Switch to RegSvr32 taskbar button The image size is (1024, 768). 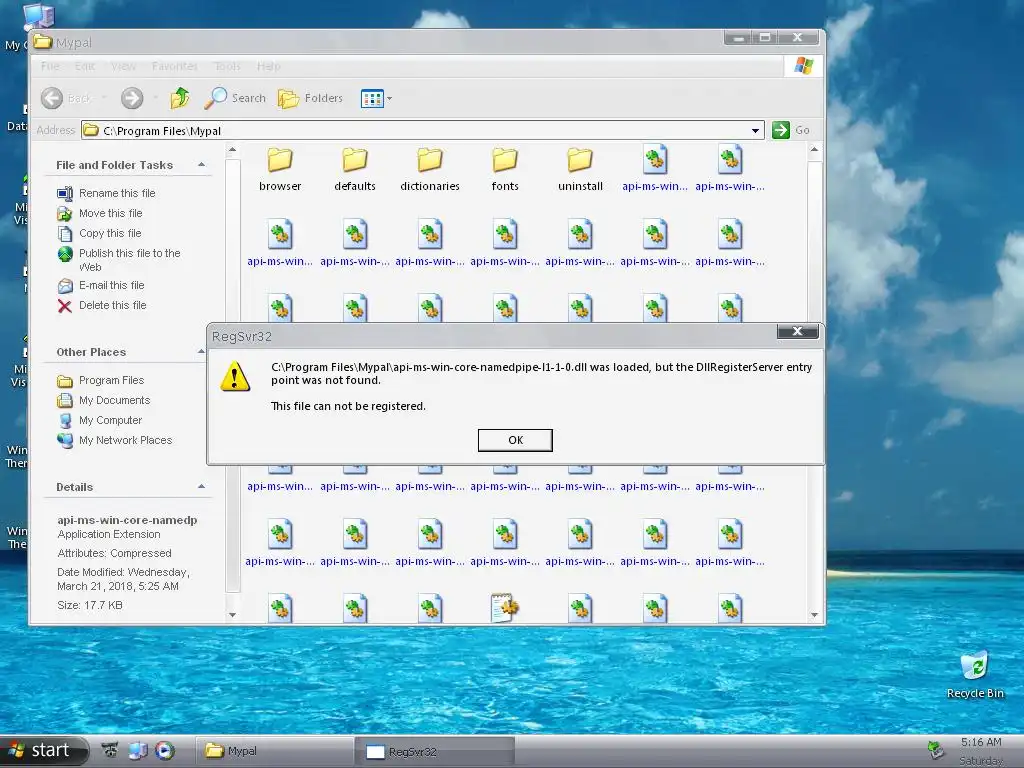pos(435,752)
